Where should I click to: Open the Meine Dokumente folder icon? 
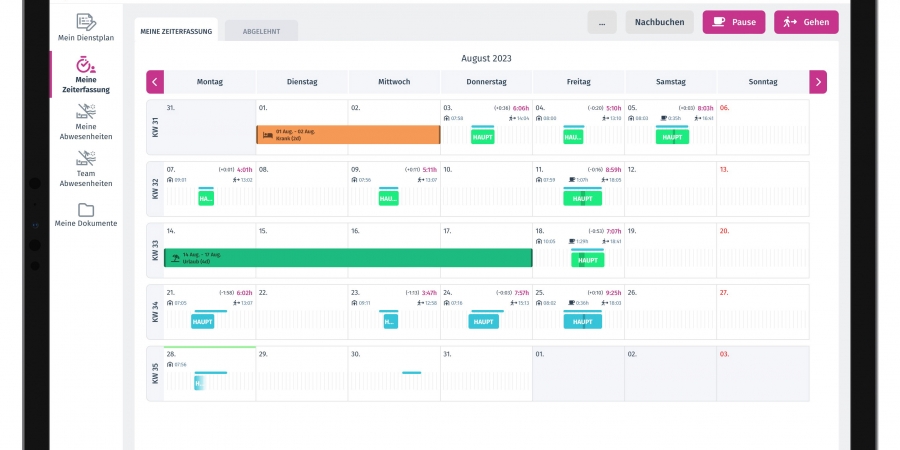coord(85,209)
